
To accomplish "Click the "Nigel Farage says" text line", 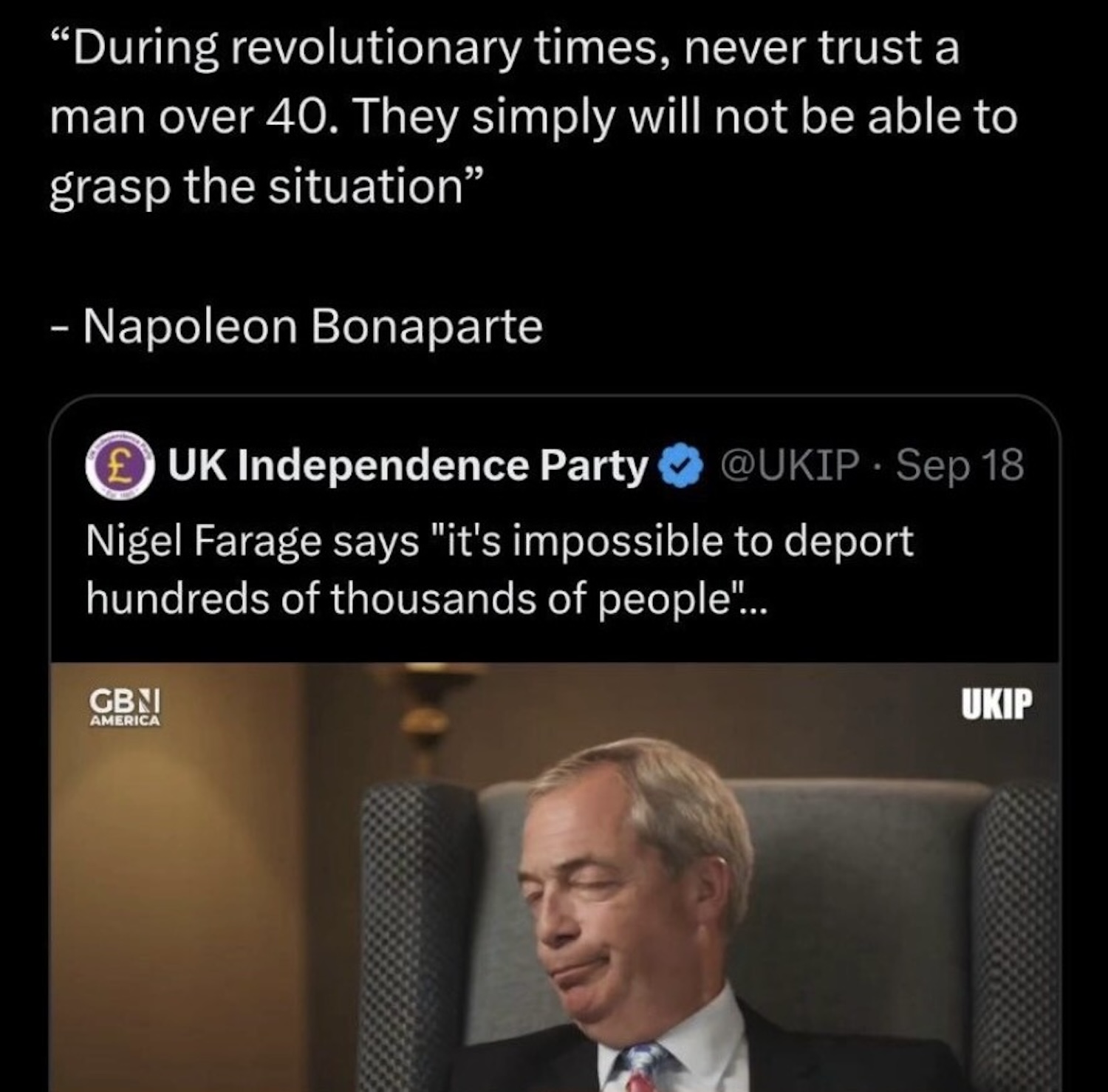I will (251, 542).
